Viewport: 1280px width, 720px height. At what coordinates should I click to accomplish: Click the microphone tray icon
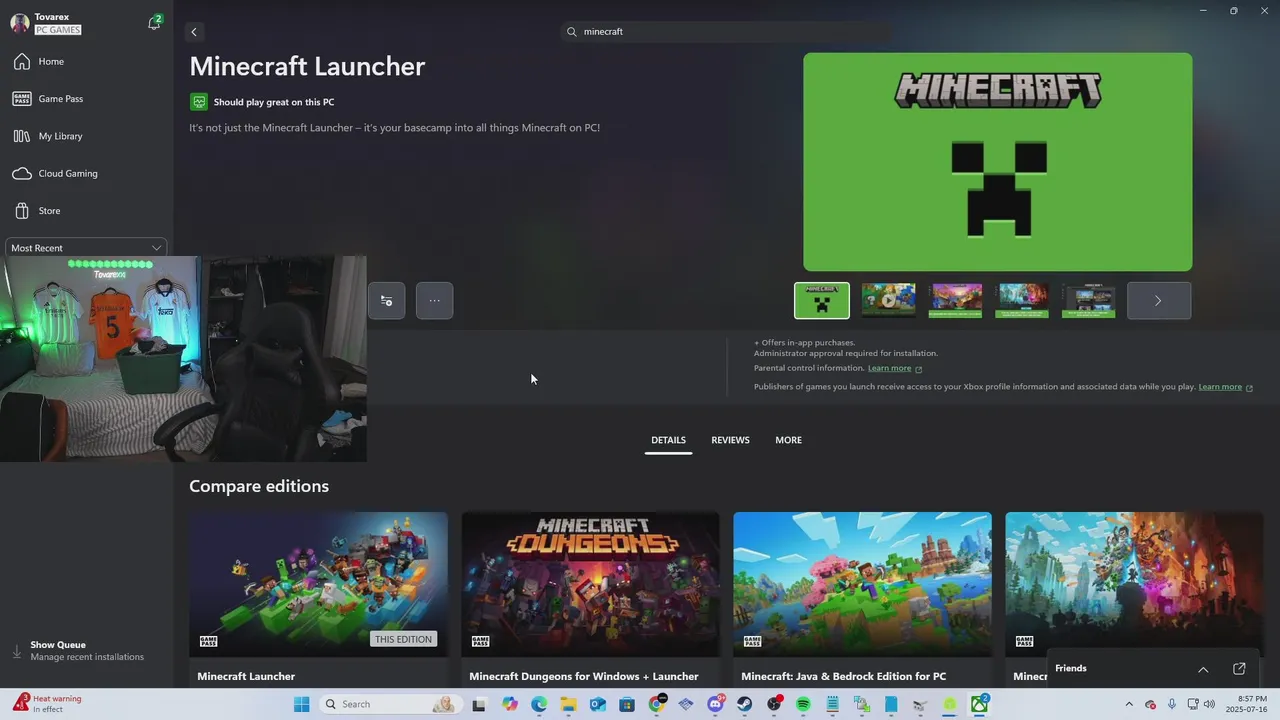click(1172, 704)
